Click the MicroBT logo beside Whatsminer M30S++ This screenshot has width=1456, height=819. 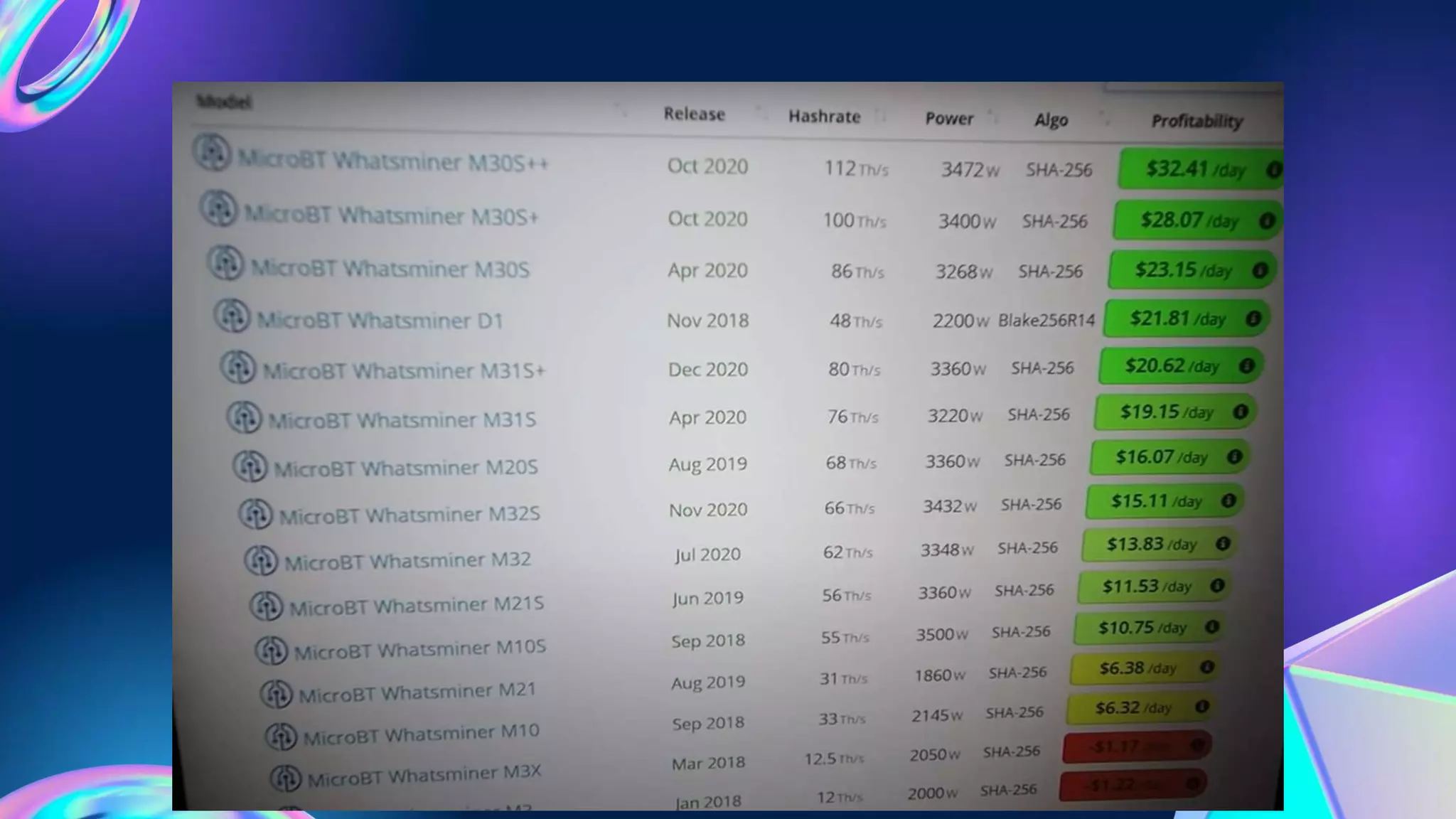212,153
